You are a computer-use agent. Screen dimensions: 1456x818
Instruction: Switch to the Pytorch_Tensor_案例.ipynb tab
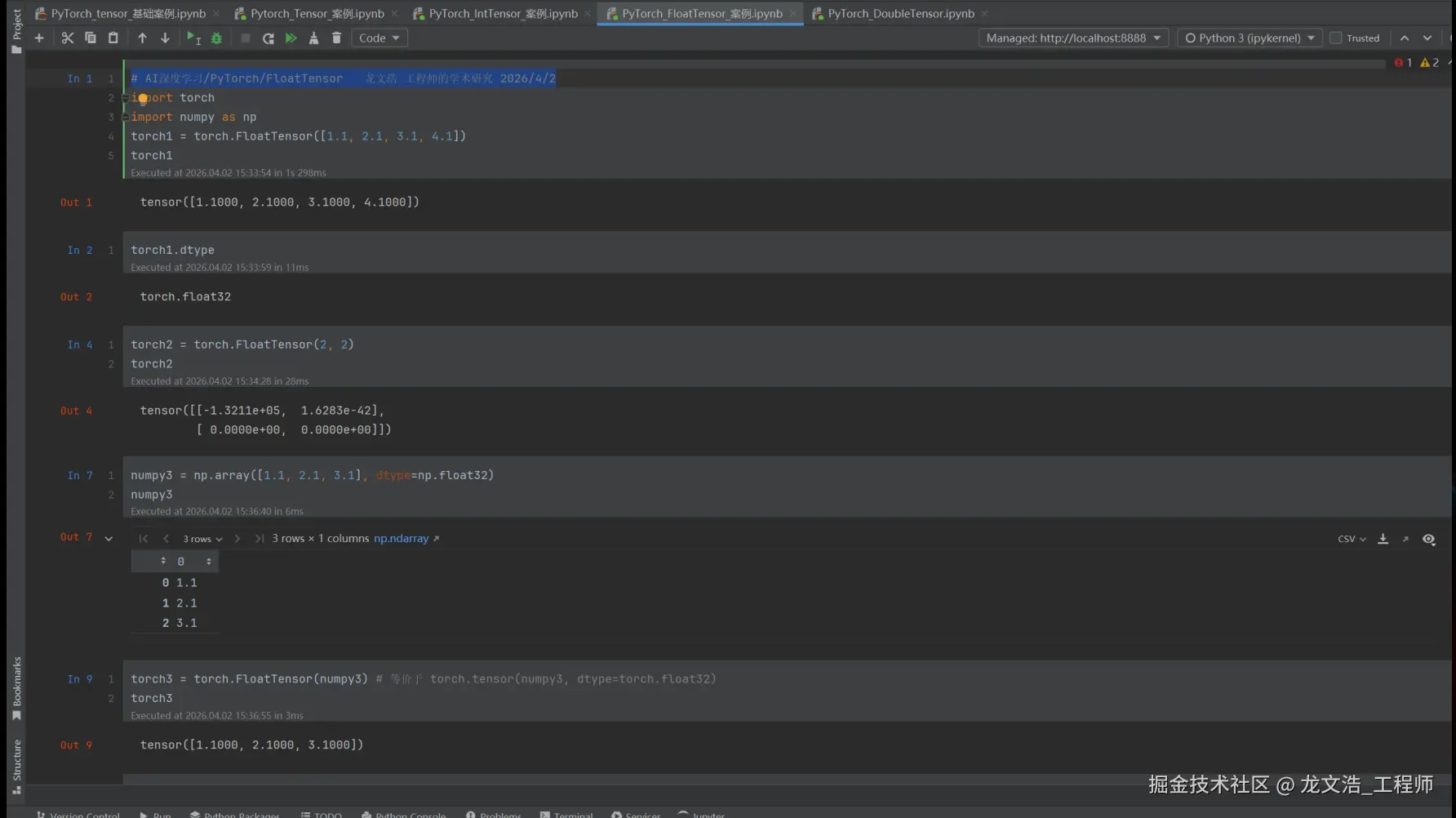[317, 14]
